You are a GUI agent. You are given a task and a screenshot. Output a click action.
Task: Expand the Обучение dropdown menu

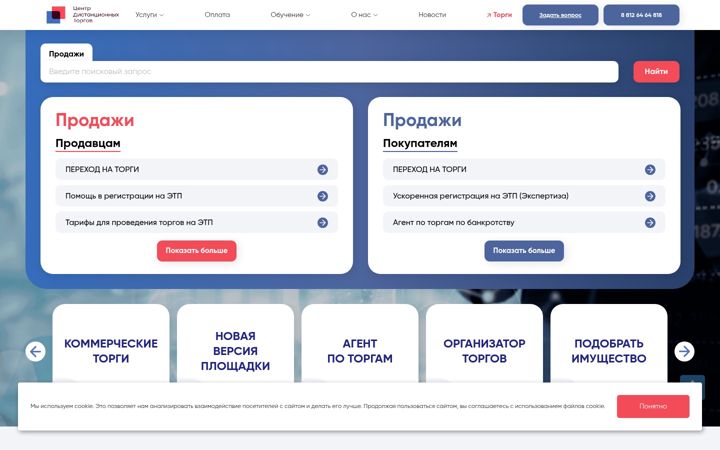[290, 15]
